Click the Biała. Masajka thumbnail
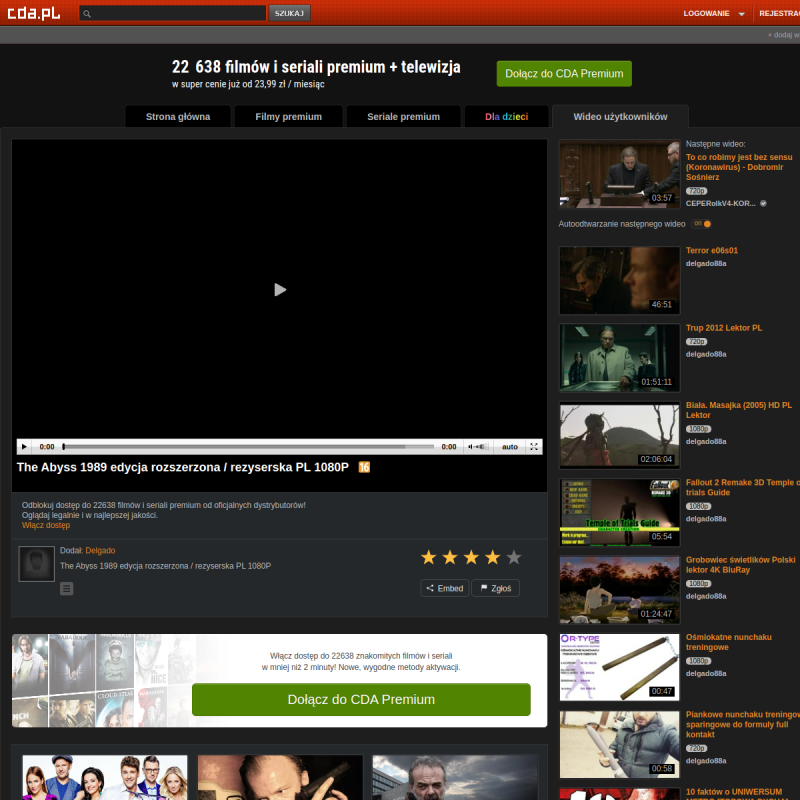Screen dimensions: 800x800 [620, 435]
